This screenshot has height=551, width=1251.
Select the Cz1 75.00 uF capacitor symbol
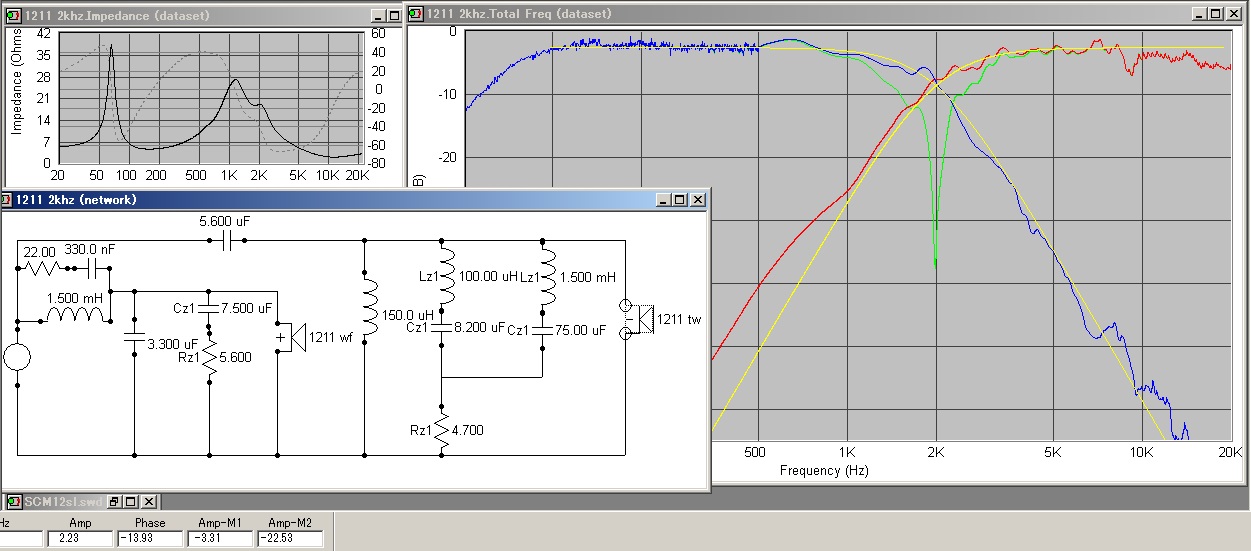[543, 329]
